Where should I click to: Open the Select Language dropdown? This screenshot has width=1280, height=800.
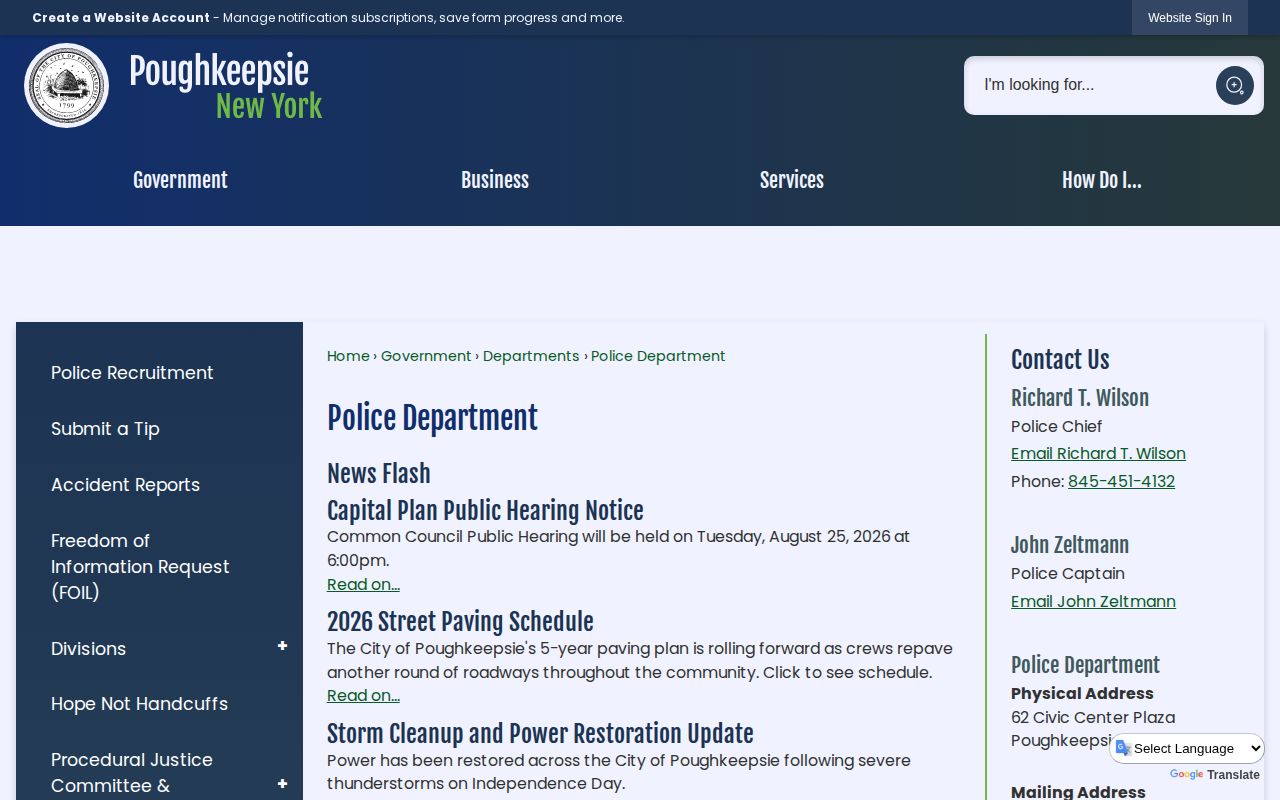[x=1188, y=748]
